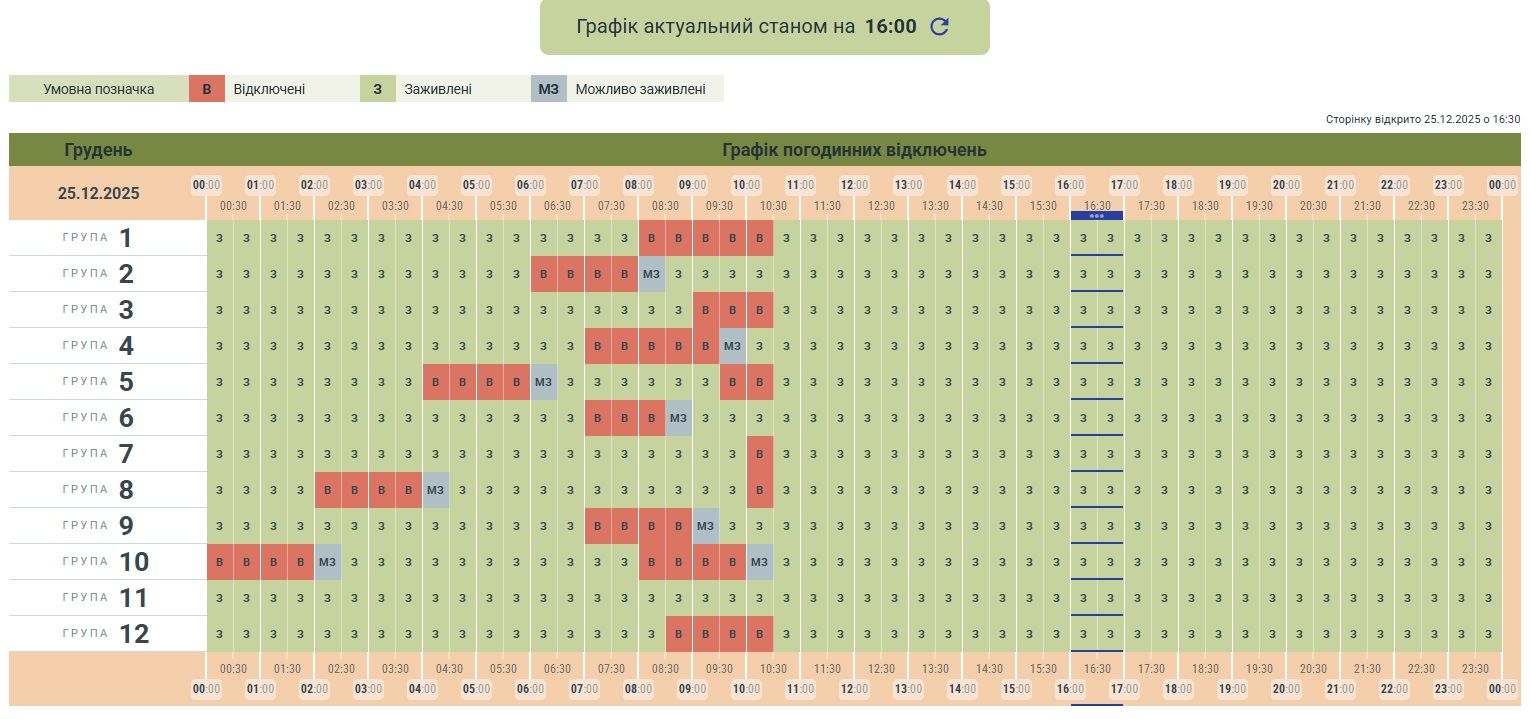1531x719 pixels.
Task: Click the Графік погодинних відключень title bar
Action: click(854, 150)
